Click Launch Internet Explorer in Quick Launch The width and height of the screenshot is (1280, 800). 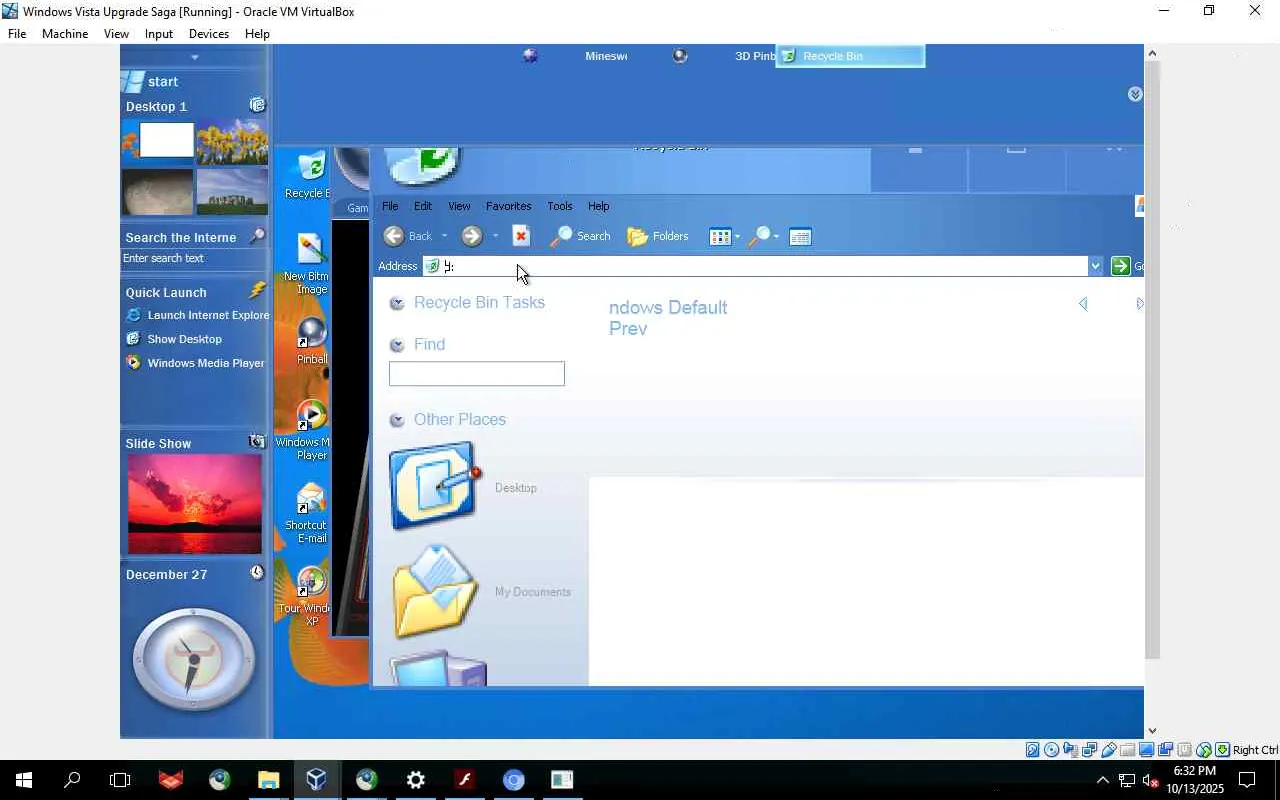click(198, 315)
